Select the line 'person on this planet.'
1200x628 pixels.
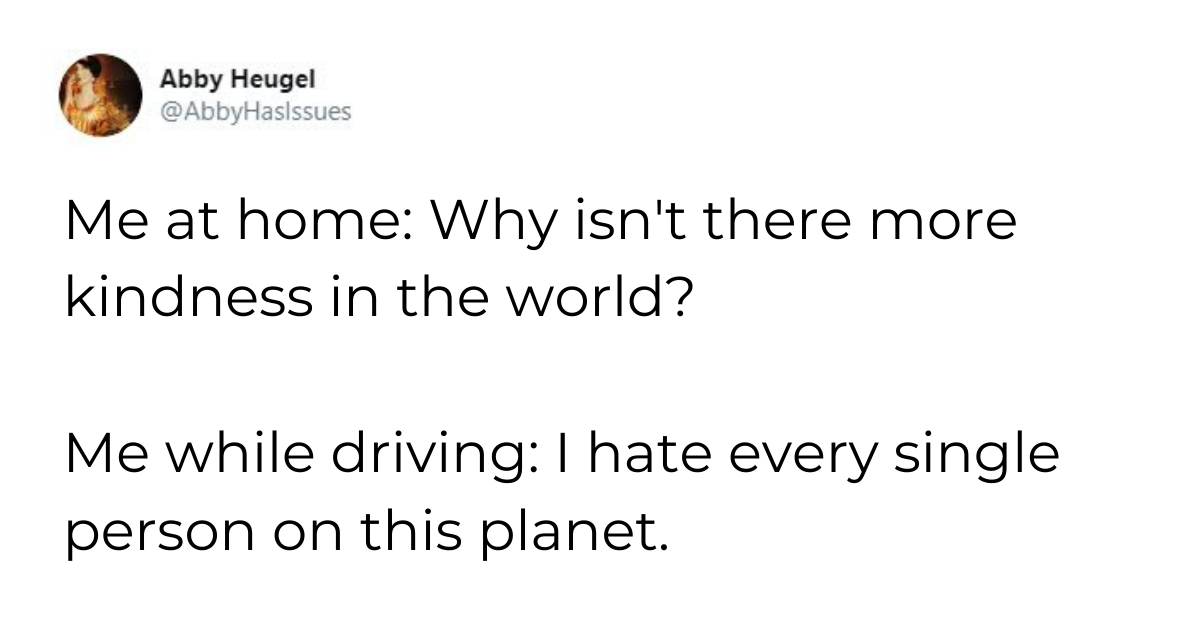365,530
